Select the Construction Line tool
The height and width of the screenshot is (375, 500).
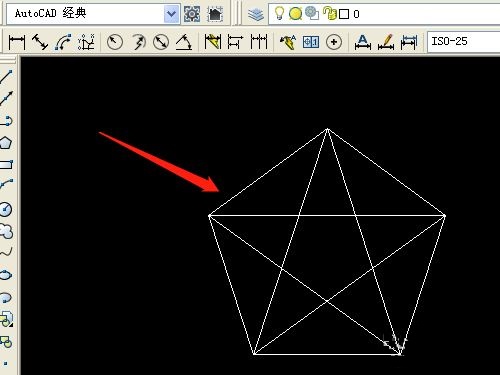pyautogui.click(x=6, y=99)
